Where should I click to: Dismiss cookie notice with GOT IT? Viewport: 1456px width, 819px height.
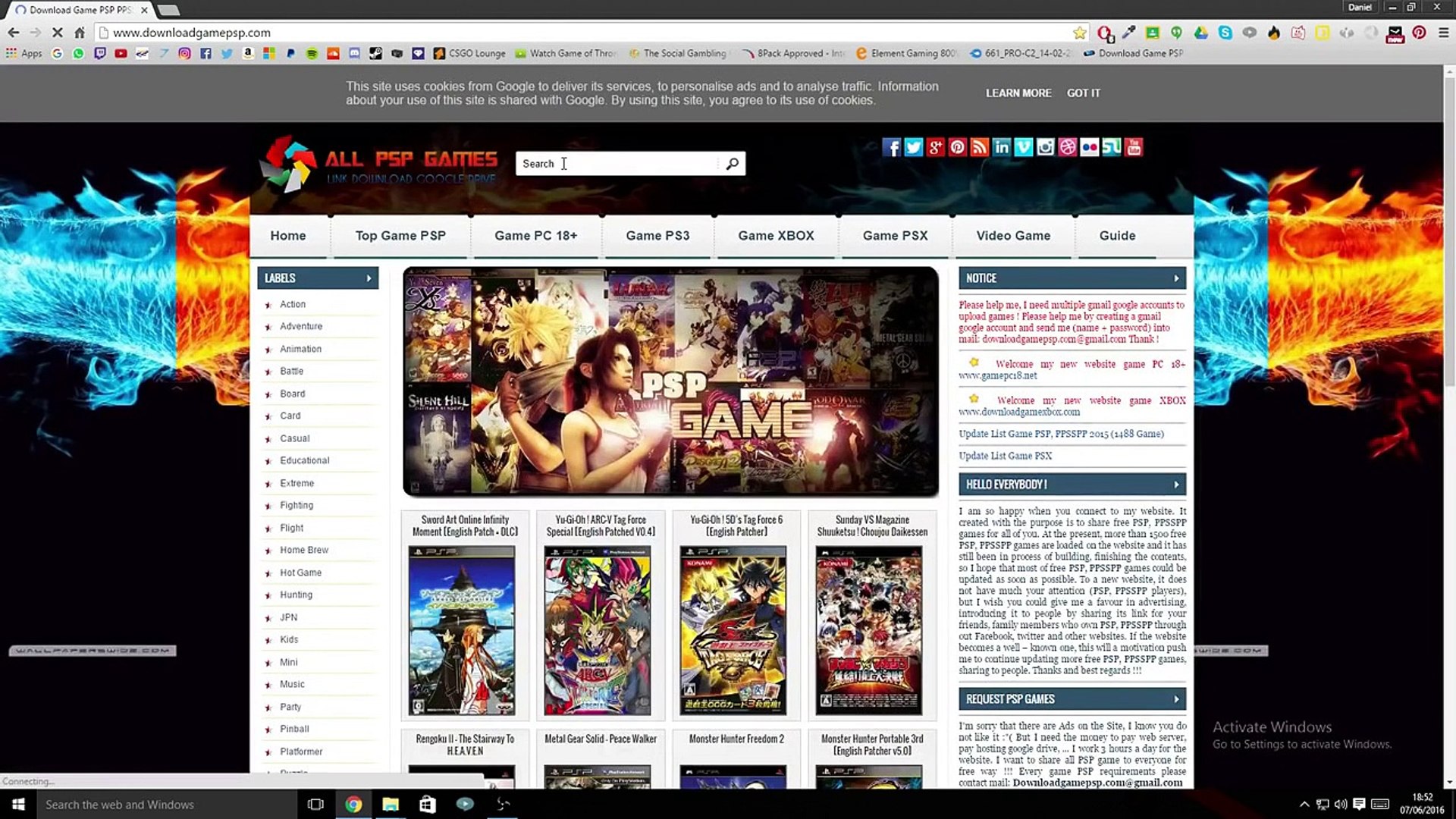tap(1083, 93)
